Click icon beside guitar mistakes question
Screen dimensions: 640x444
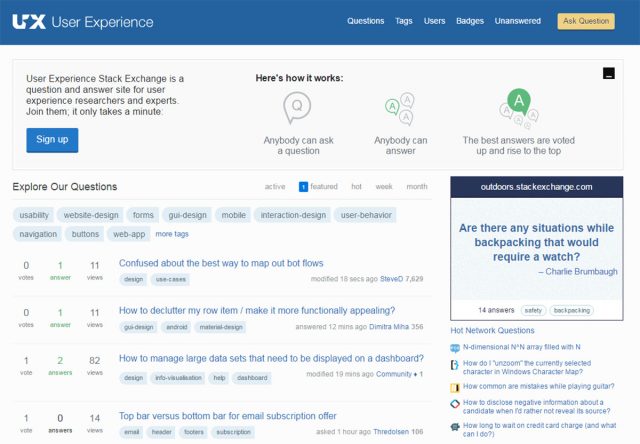pos(455,386)
